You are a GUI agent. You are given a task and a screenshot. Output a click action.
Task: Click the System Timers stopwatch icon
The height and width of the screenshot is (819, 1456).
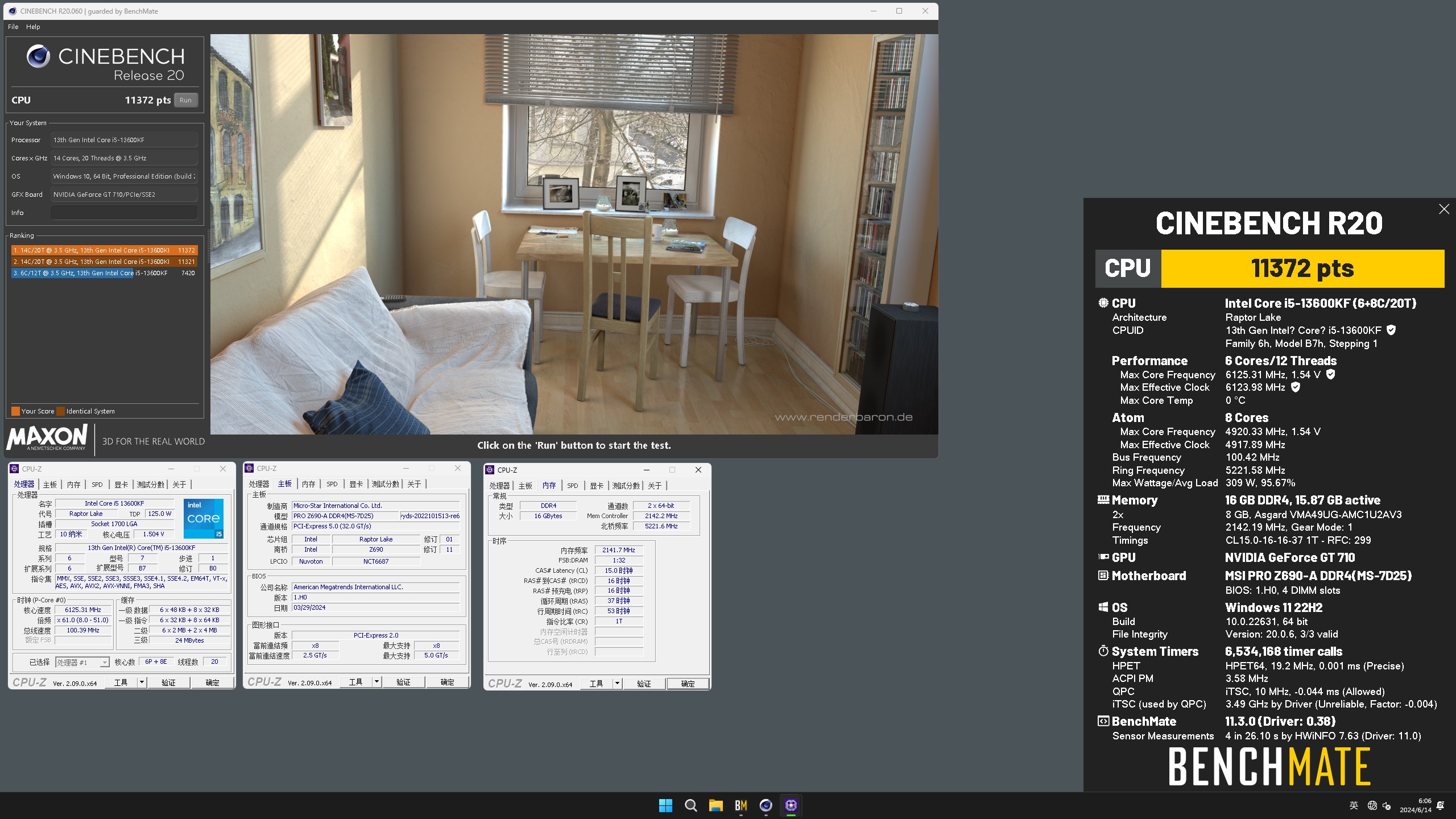click(x=1103, y=651)
